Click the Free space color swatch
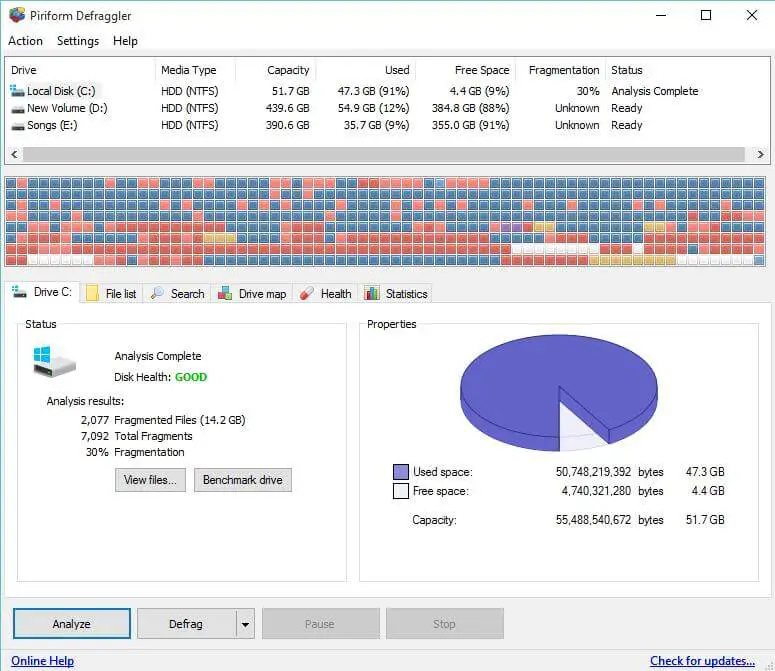This screenshot has width=775, height=671. point(401,491)
